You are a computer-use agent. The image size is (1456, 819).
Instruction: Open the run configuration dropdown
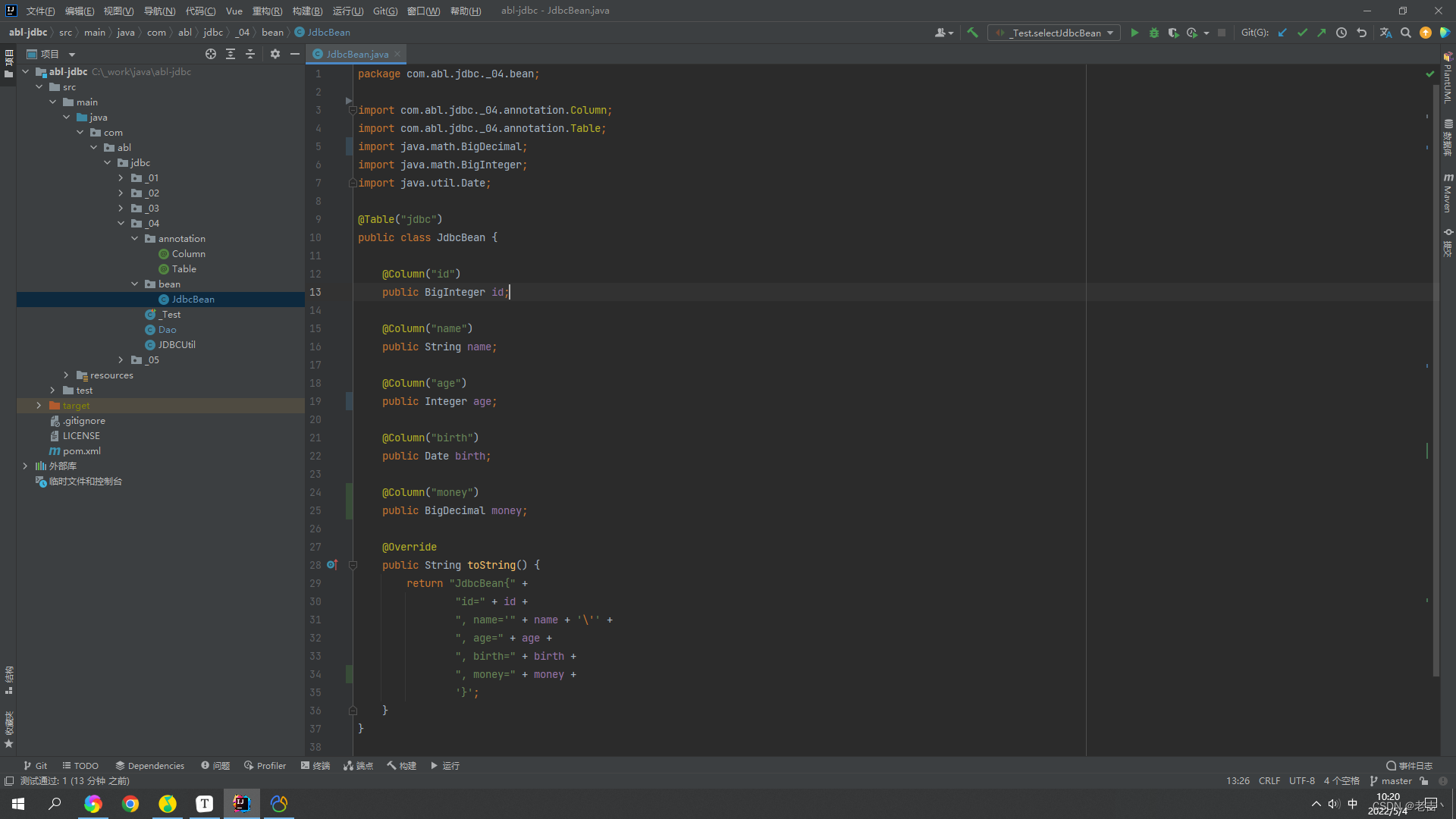1111,33
